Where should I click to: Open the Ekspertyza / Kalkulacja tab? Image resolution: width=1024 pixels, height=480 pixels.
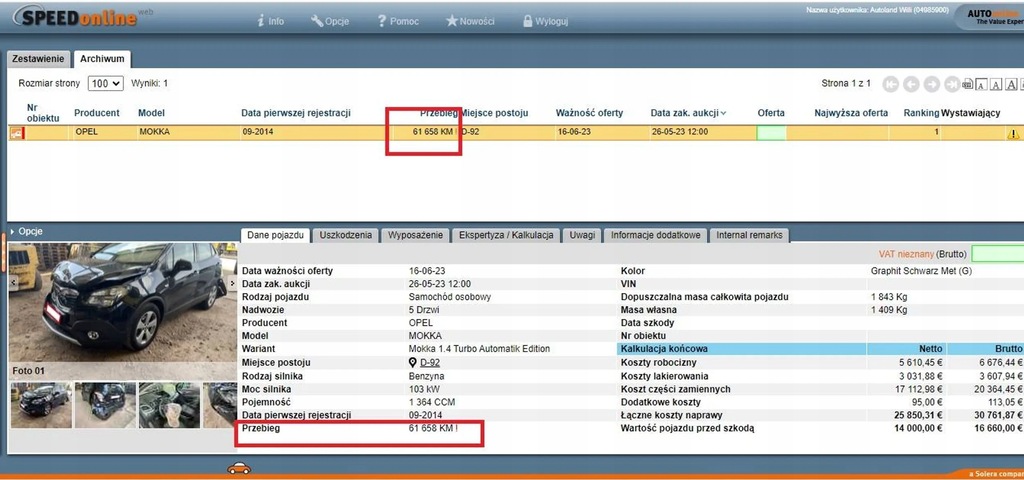click(x=506, y=235)
